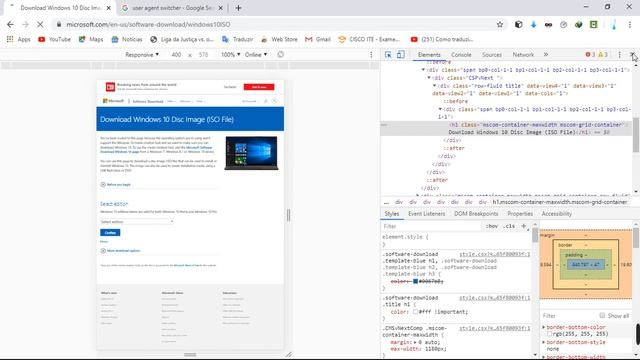Click h1.mscom-container-maxwidth breadcrumb item
Image resolution: width=640 pixels, height=360 pixels.
[x=560, y=202]
